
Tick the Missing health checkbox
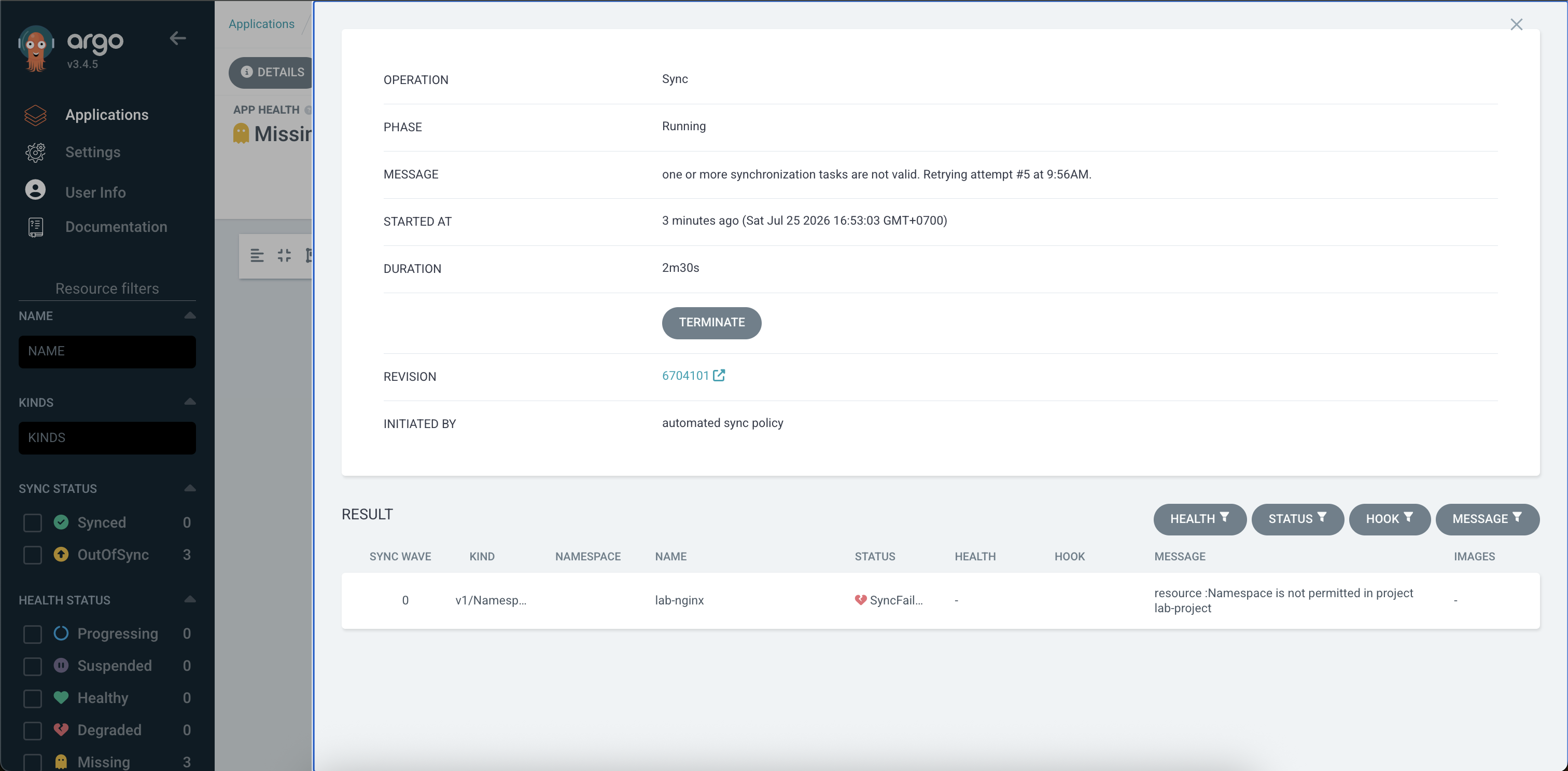[32, 763]
